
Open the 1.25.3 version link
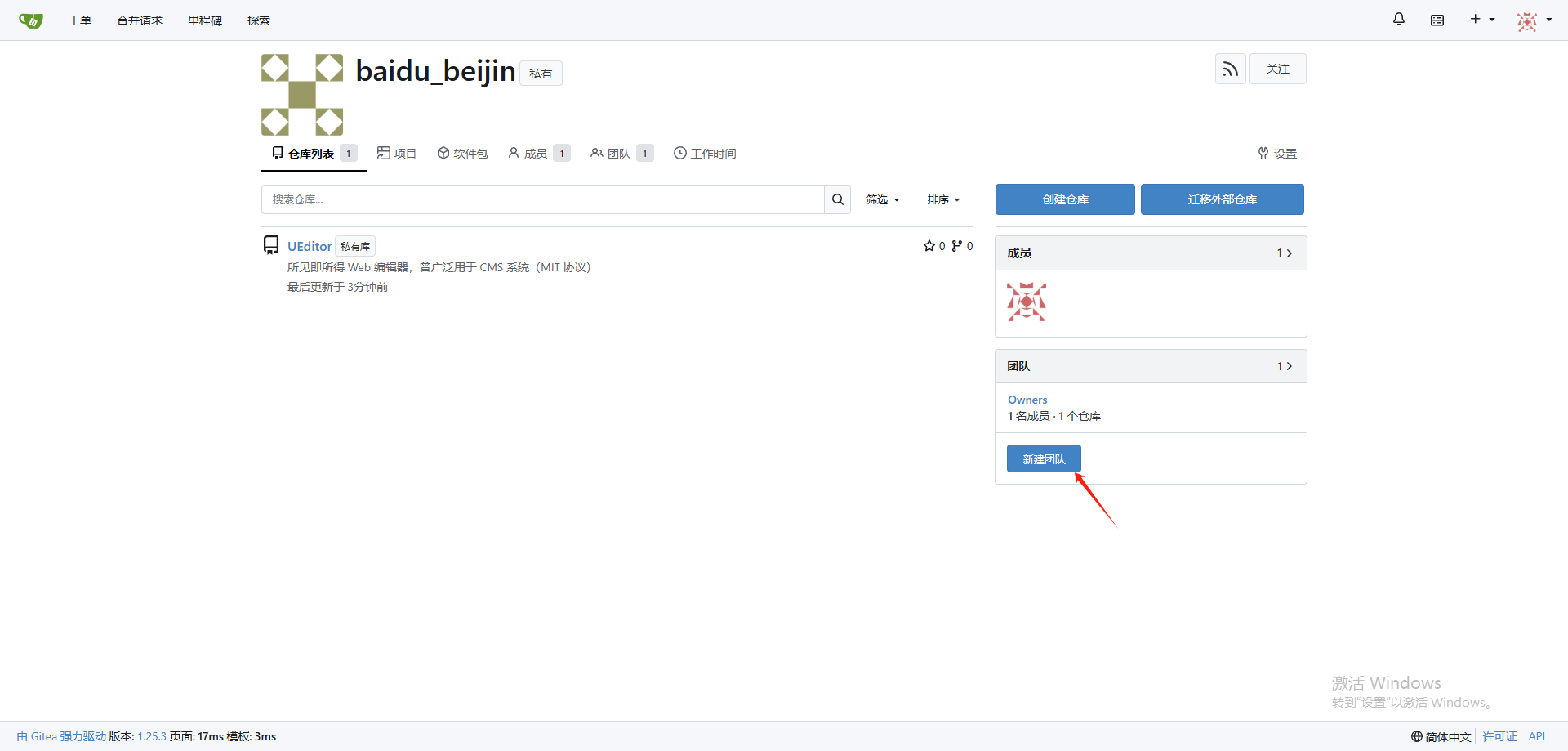click(152, 736)
